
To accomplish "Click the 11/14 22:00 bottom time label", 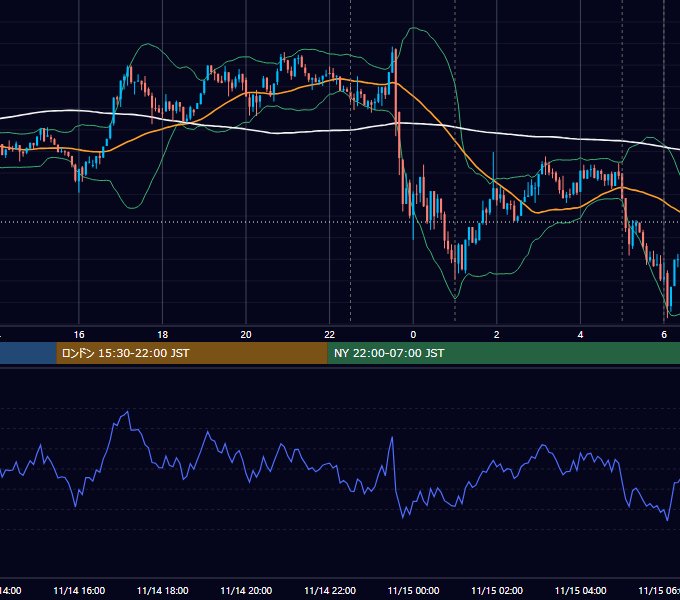I will click(x=330, y=590).
